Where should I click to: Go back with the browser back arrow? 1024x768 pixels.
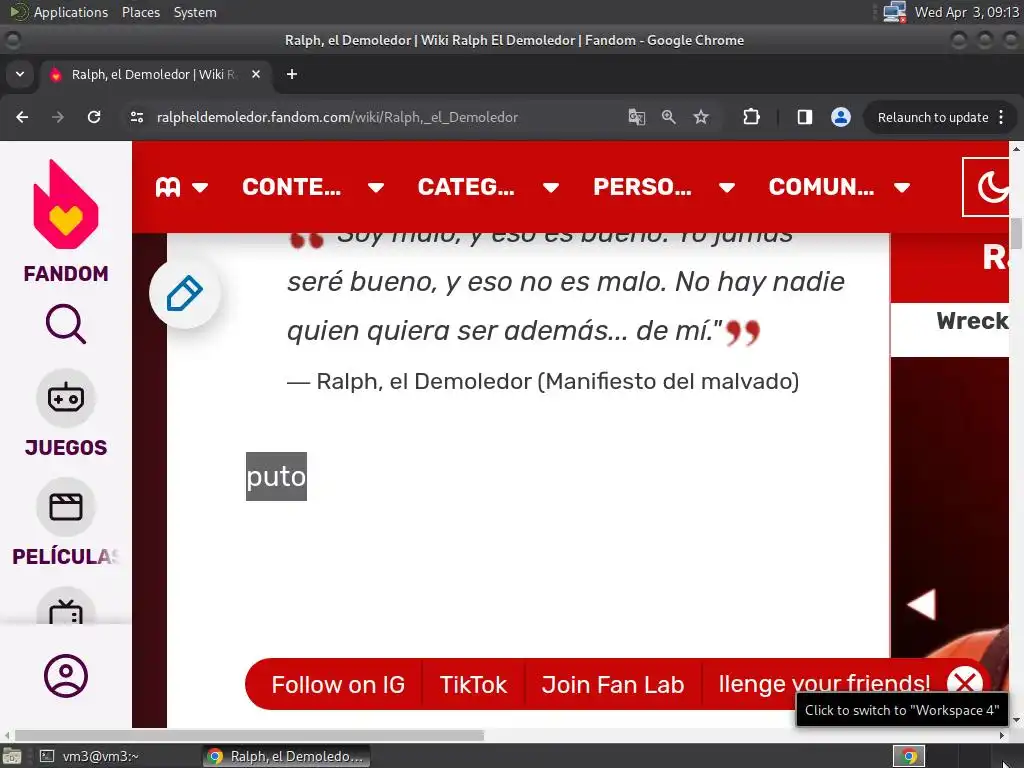click(x=22, y=117)
